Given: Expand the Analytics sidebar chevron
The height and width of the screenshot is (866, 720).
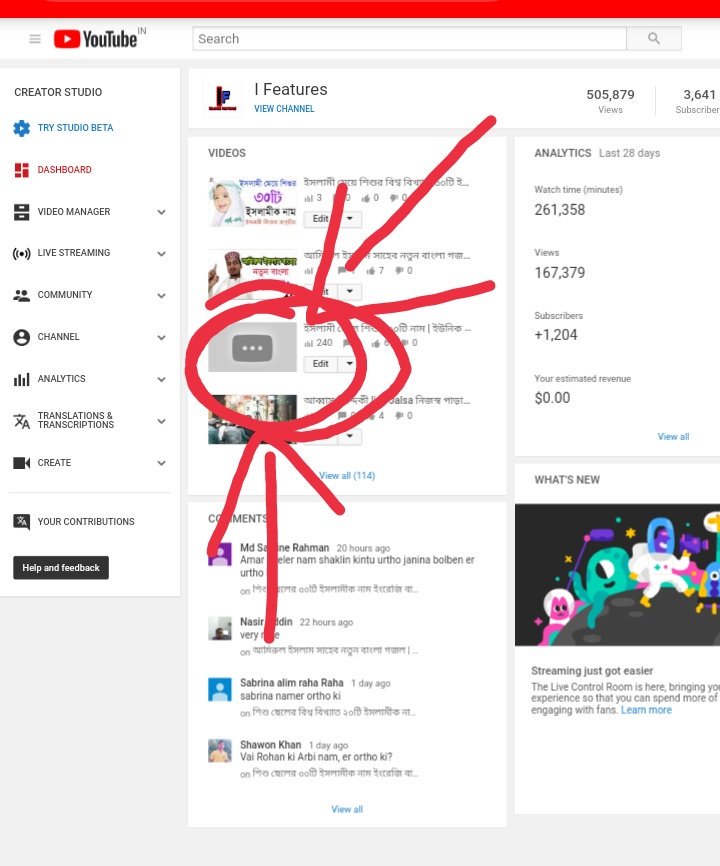Looking at the screenshot, I should click(161, 379).
